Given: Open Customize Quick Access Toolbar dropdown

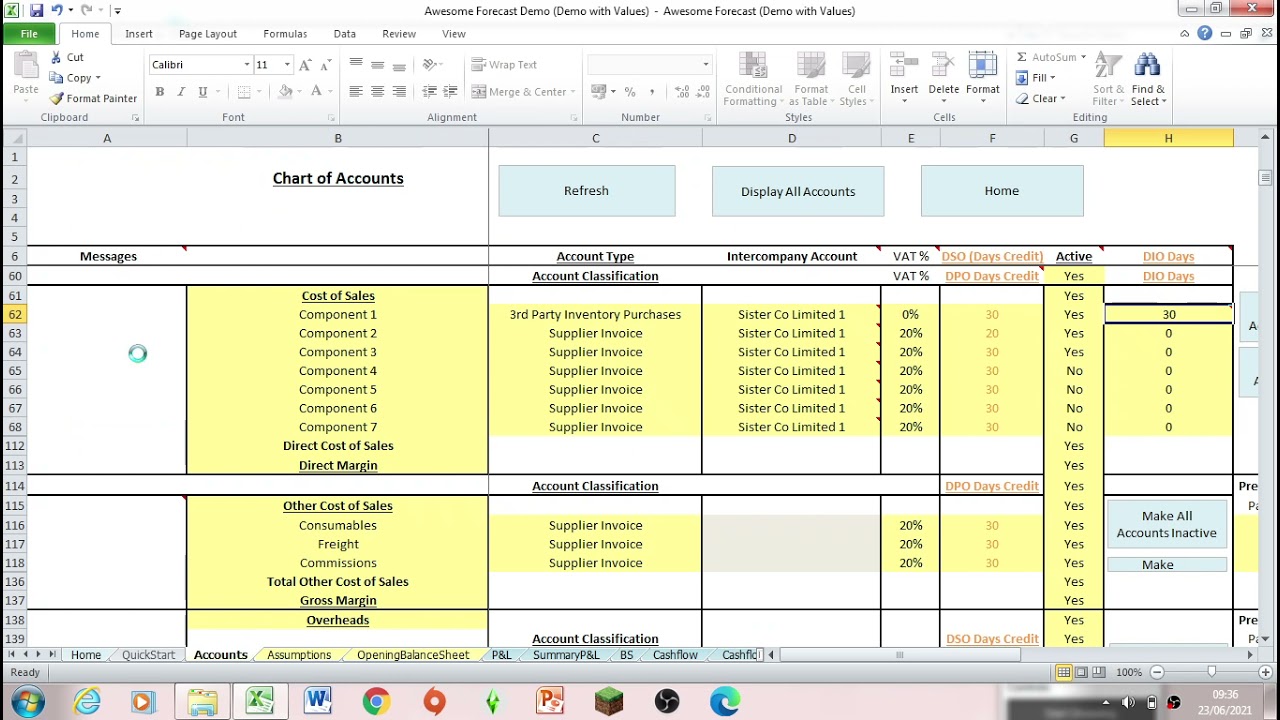Looking at the screenshot, I should click(x=117, y=11).
